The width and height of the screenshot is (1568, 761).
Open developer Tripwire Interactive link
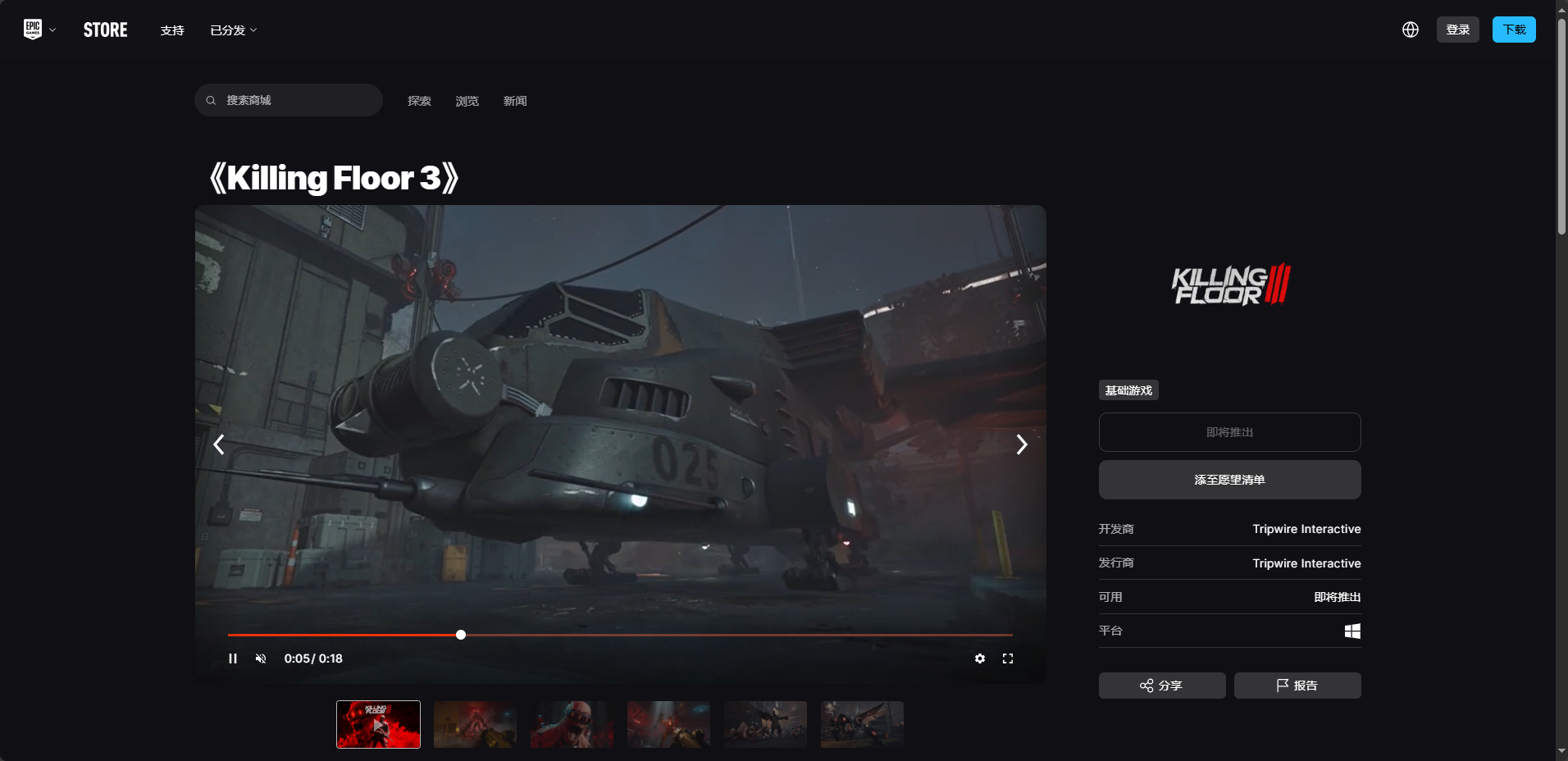[1306, 529]
